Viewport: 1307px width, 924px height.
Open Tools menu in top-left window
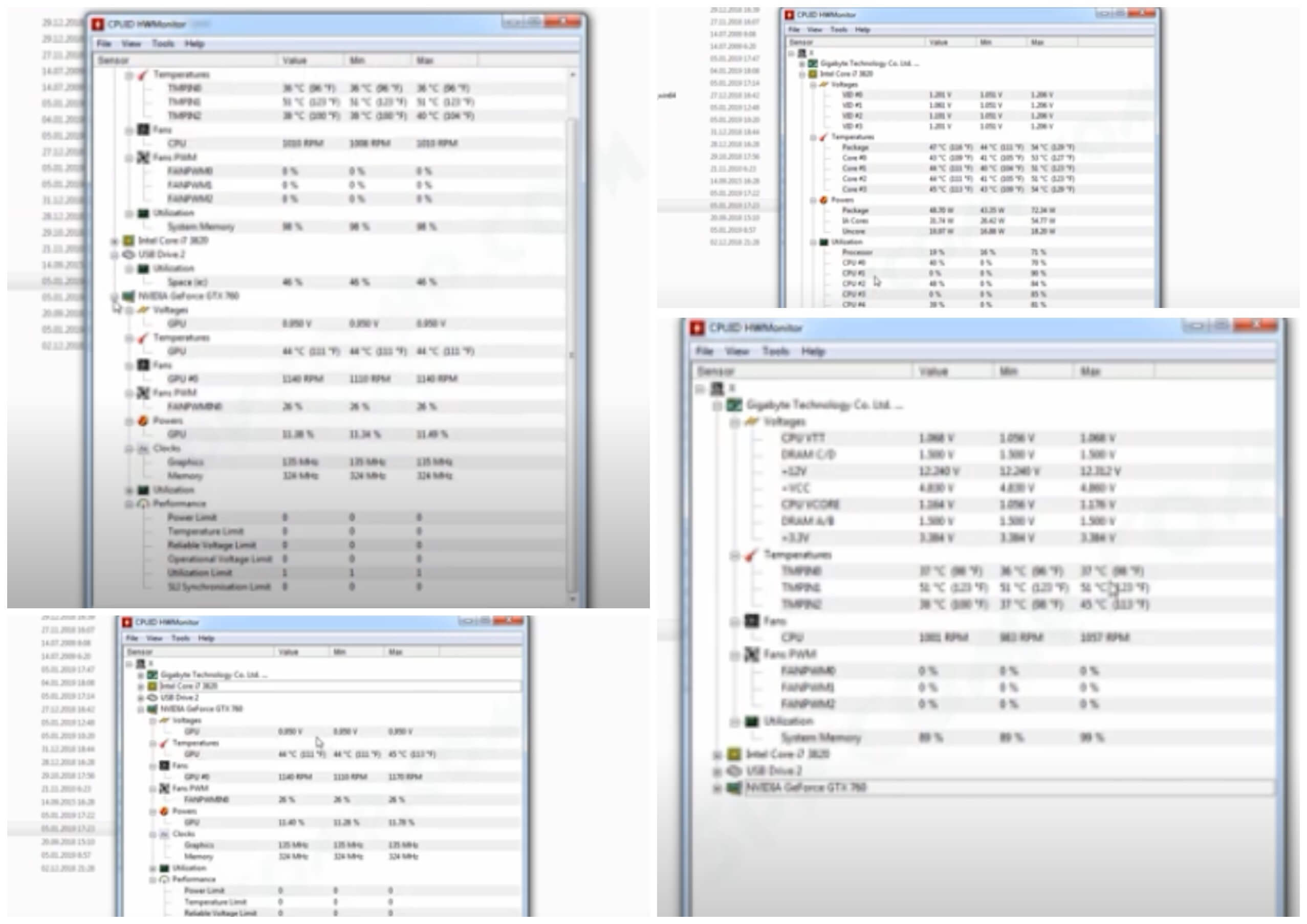(x=163, y=44)
